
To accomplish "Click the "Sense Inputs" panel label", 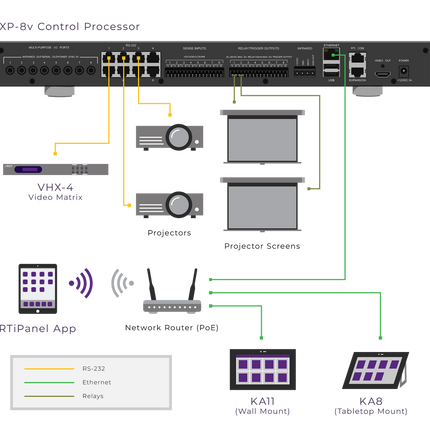I will pos(194,48).
